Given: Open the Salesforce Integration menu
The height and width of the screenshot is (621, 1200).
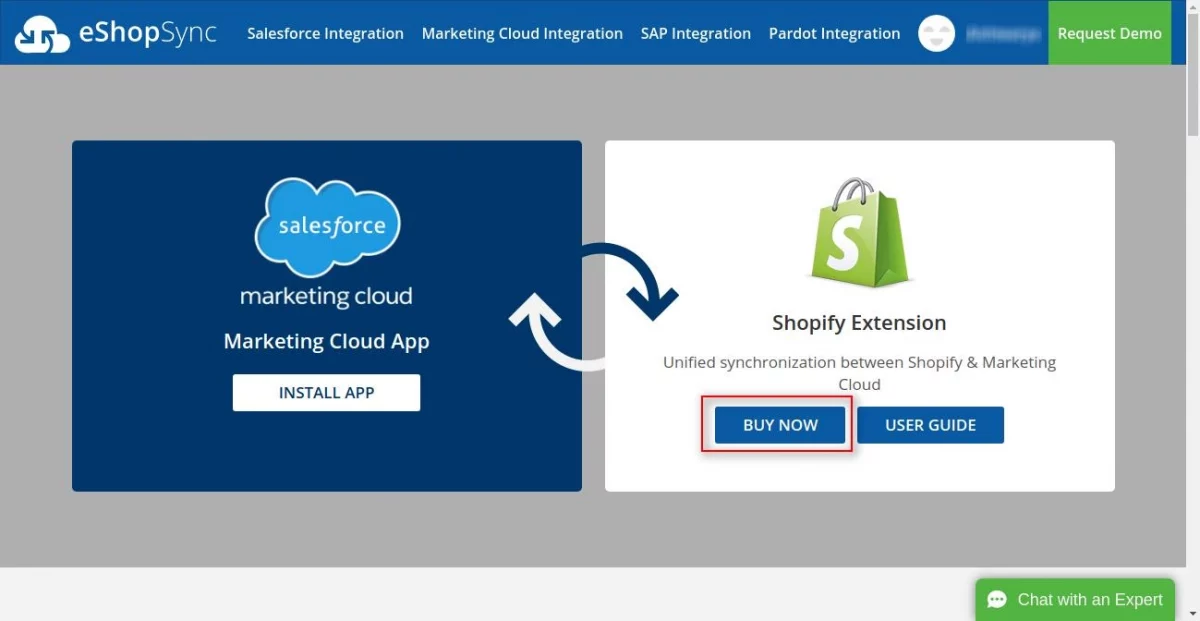Looking at the screenshot, I should pyautogui.click(x=325, y=33).
